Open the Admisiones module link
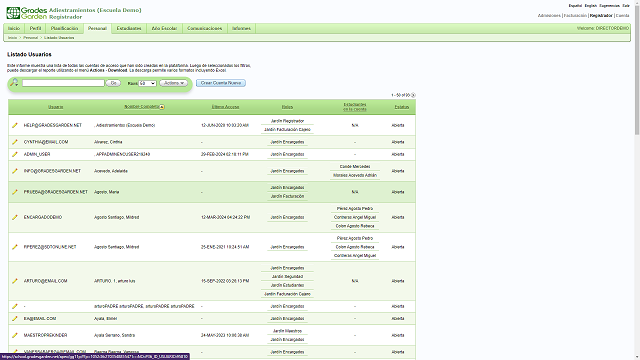Viewport: 640px width, 360px height. [x=549, y=16]
